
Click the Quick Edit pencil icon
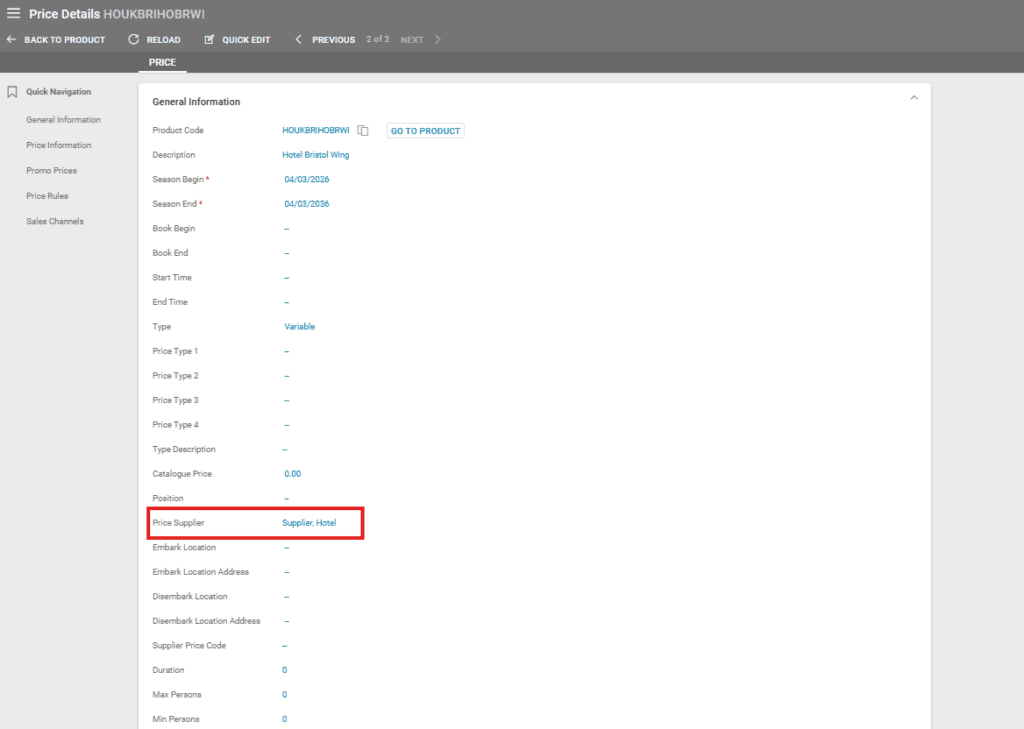(x=209, y=40)
